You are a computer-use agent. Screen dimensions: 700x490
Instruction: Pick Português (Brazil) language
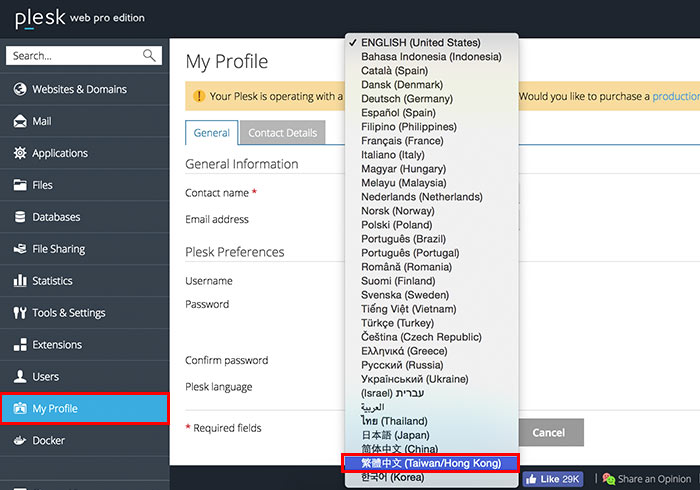tap(431, 239)
